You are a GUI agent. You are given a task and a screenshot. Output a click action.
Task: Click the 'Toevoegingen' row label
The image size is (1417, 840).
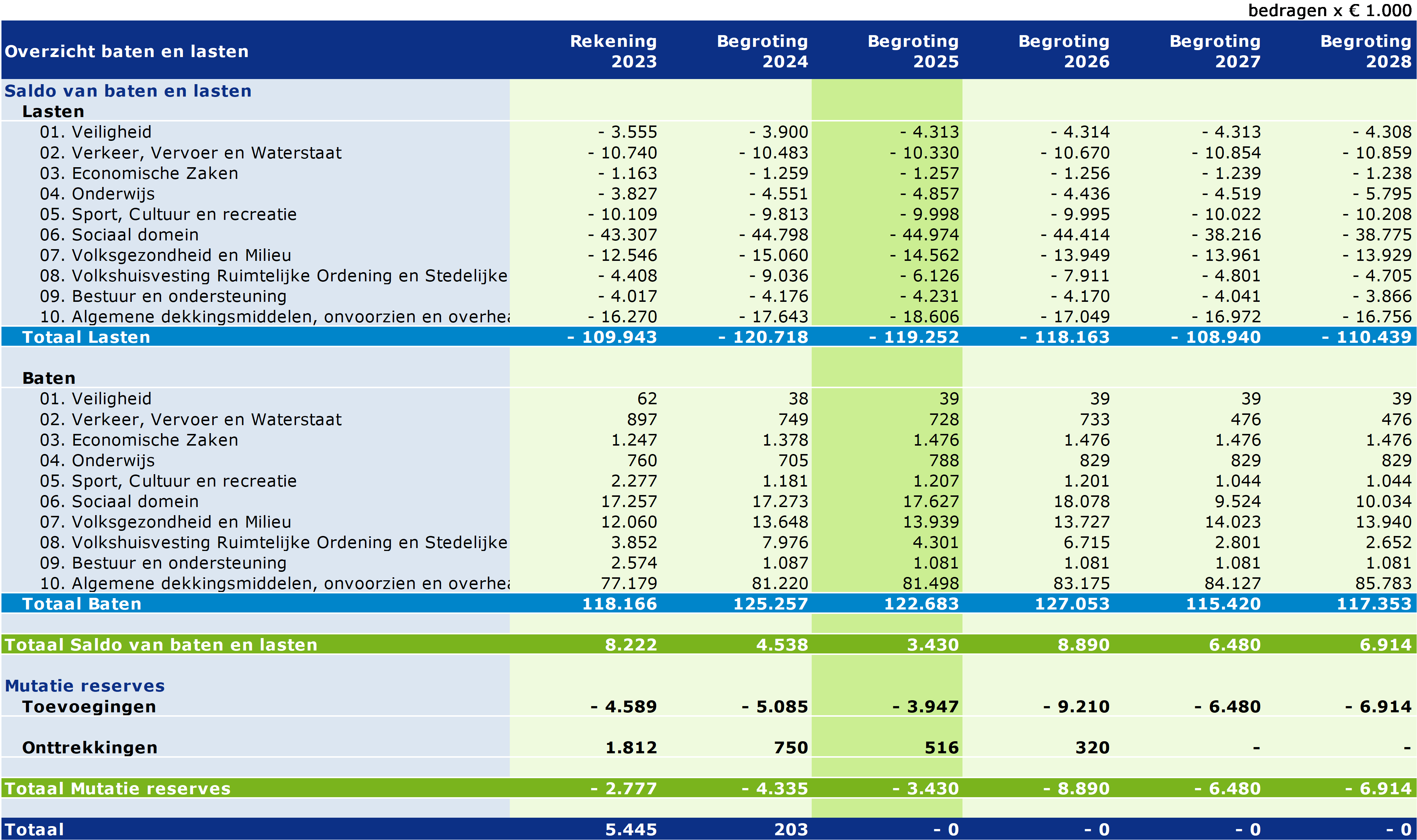[x=89, y=706]
